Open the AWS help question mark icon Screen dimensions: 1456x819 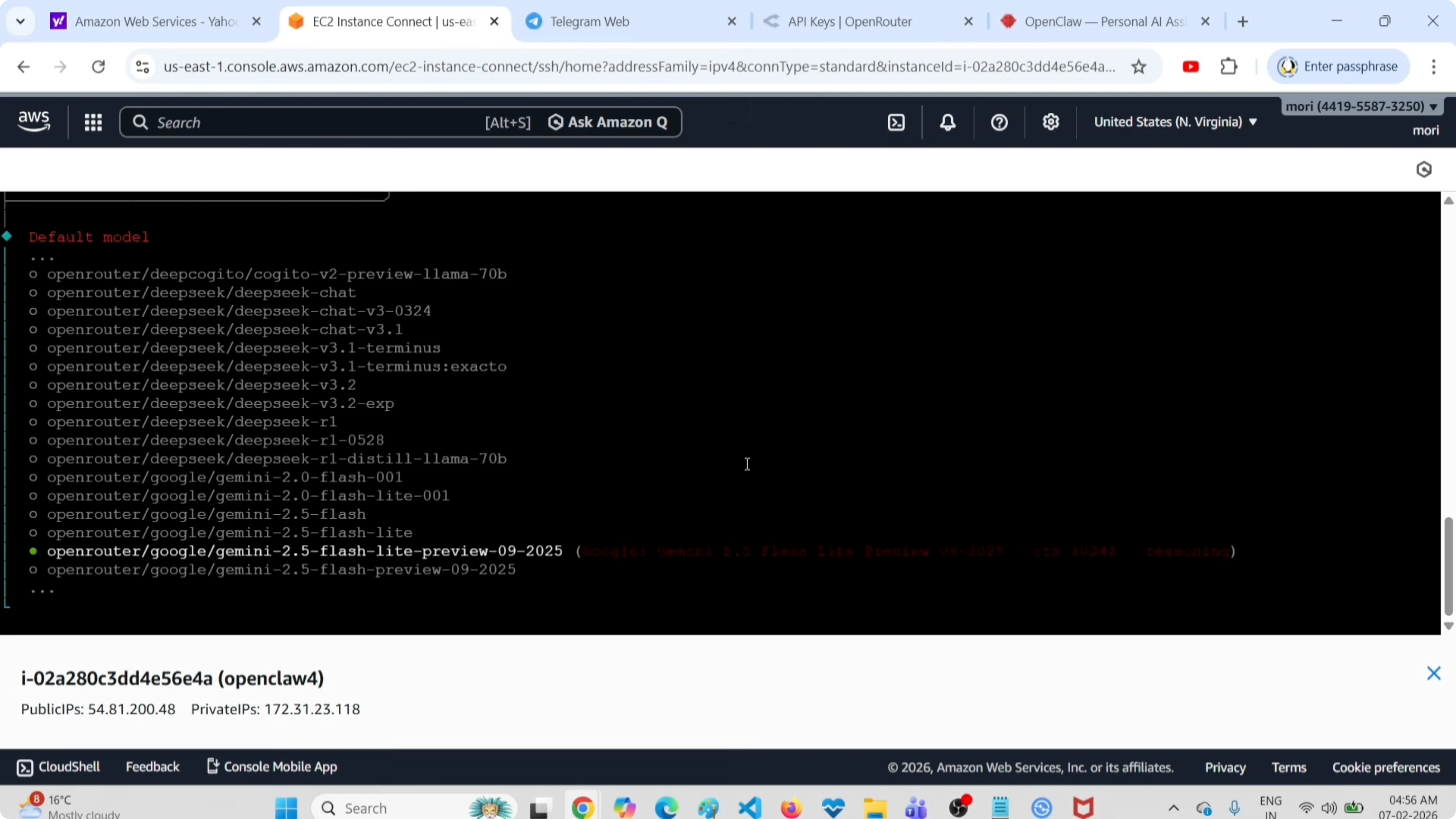click(999, 122)
